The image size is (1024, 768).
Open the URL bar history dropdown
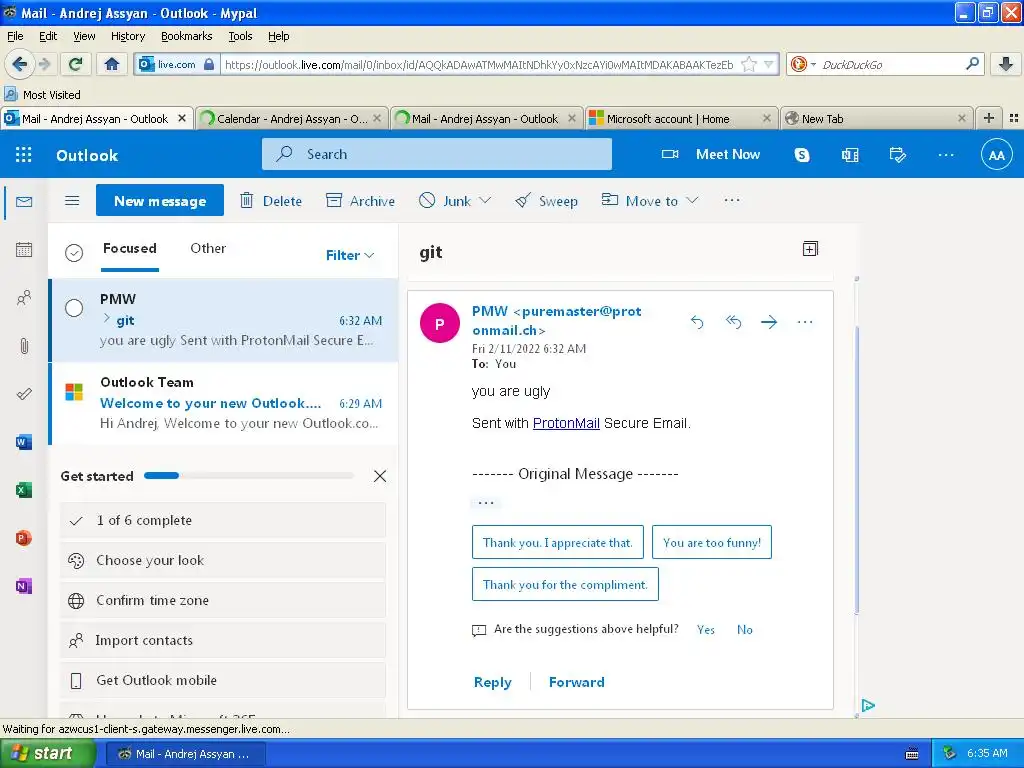(x=769, y=64)
